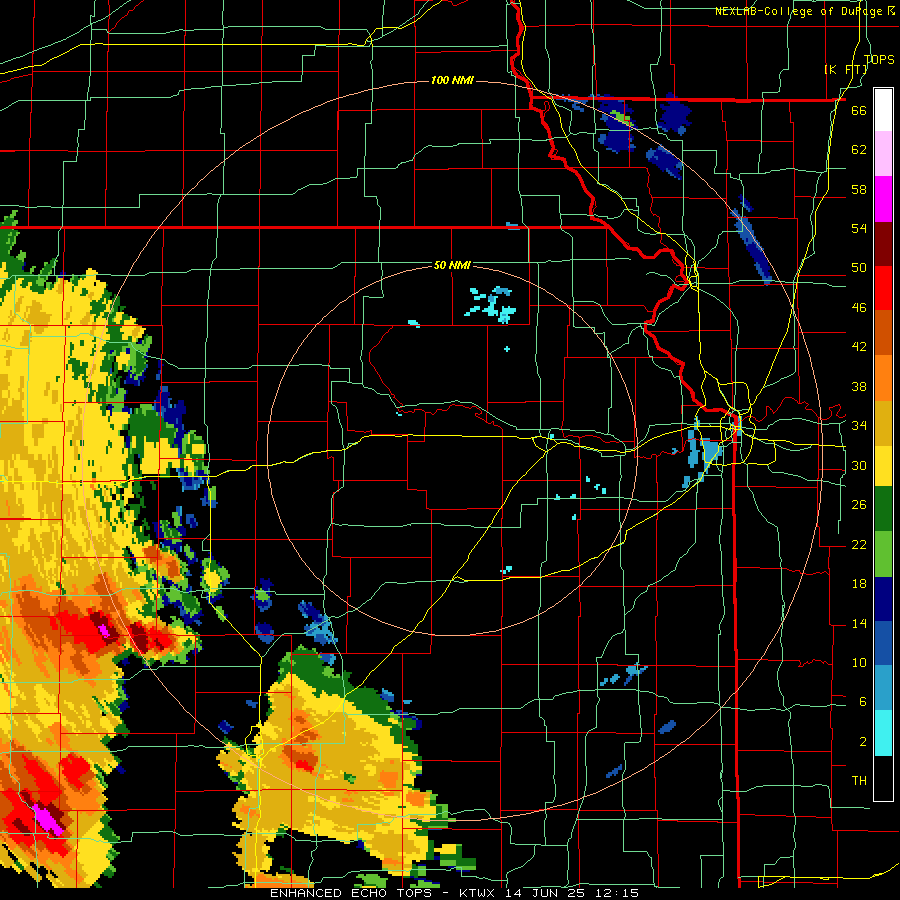Click the "26" legend value

coord(859,505)
